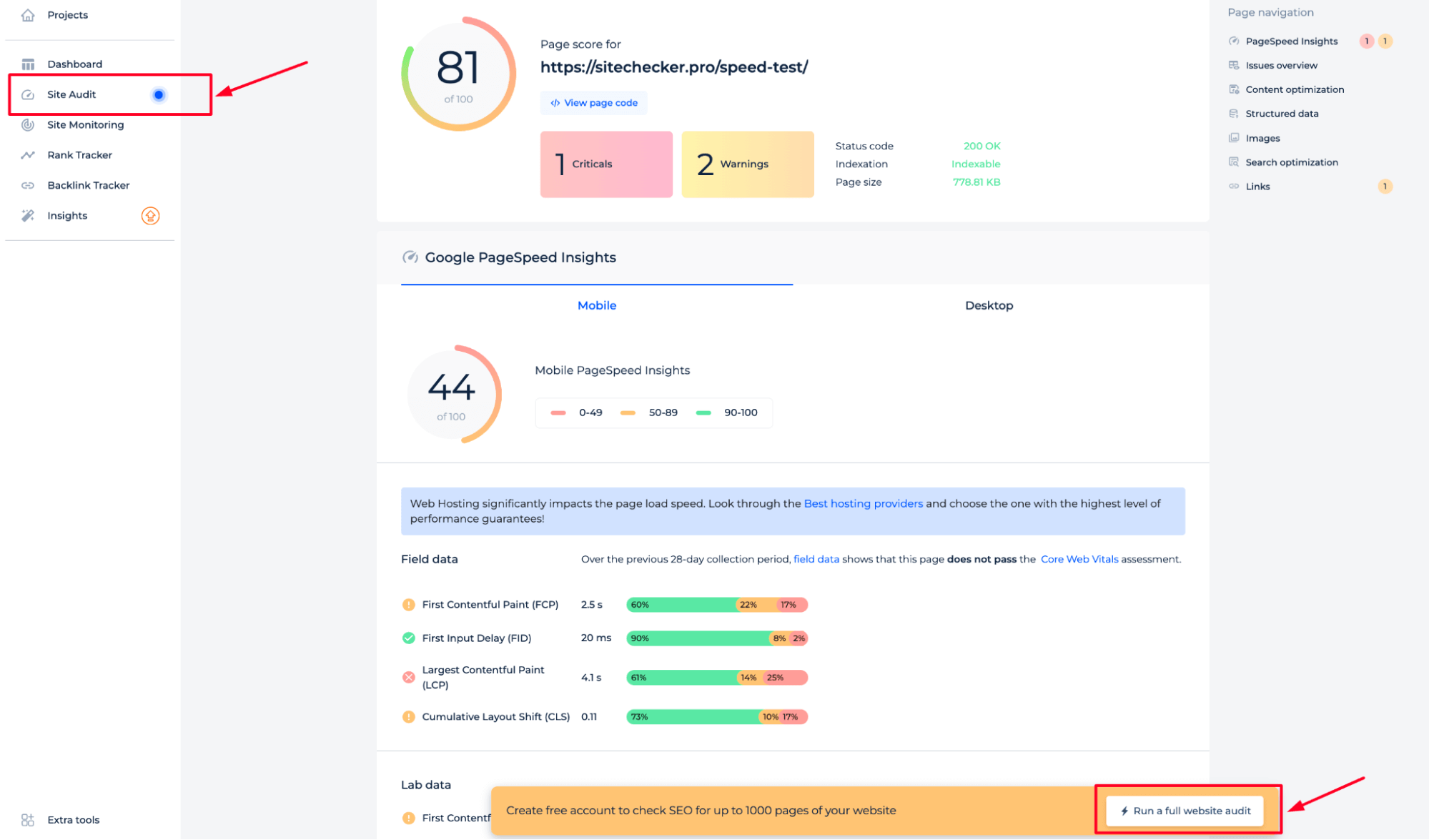Click View page code link
1429x840 pixels.
pos(594,102)
